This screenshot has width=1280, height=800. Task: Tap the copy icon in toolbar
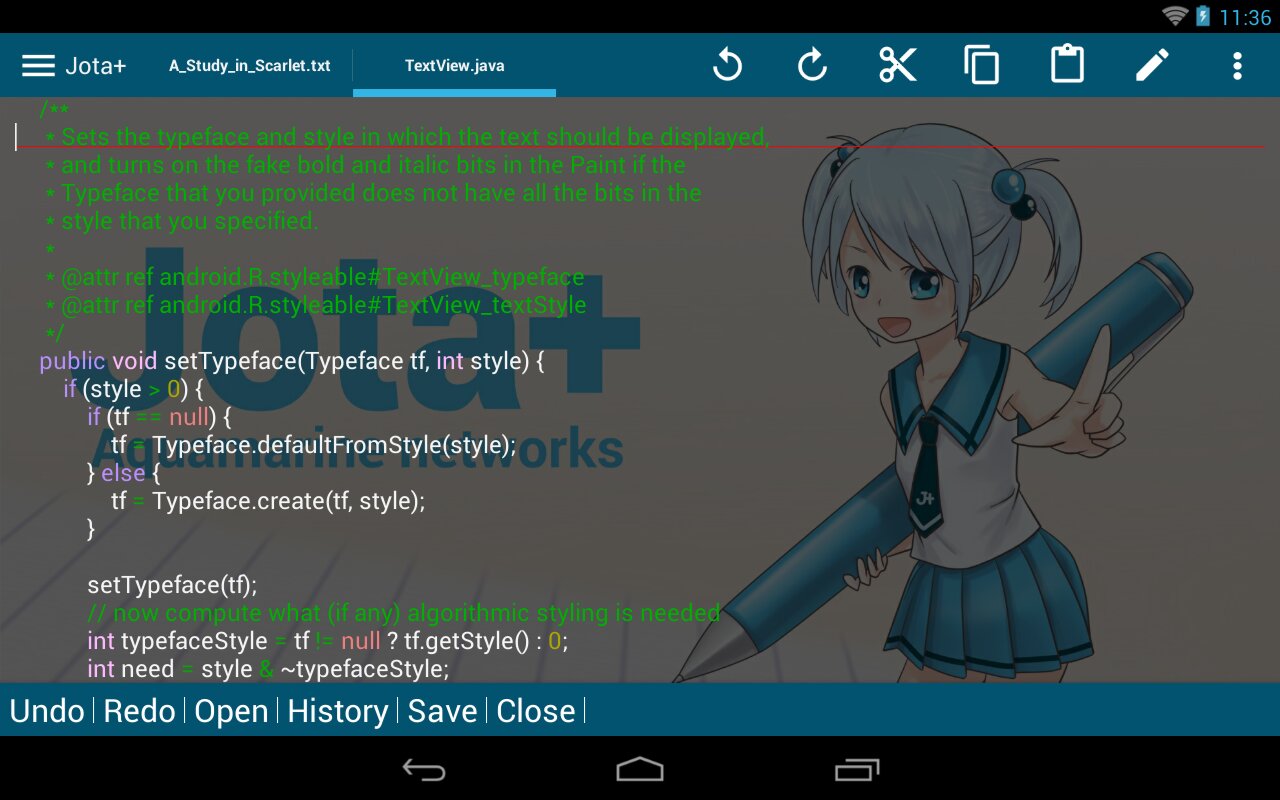(x=982, y=66)
